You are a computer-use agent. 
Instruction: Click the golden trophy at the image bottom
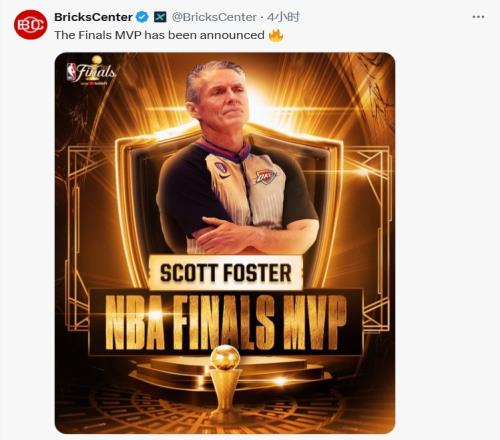click(225, 382)
